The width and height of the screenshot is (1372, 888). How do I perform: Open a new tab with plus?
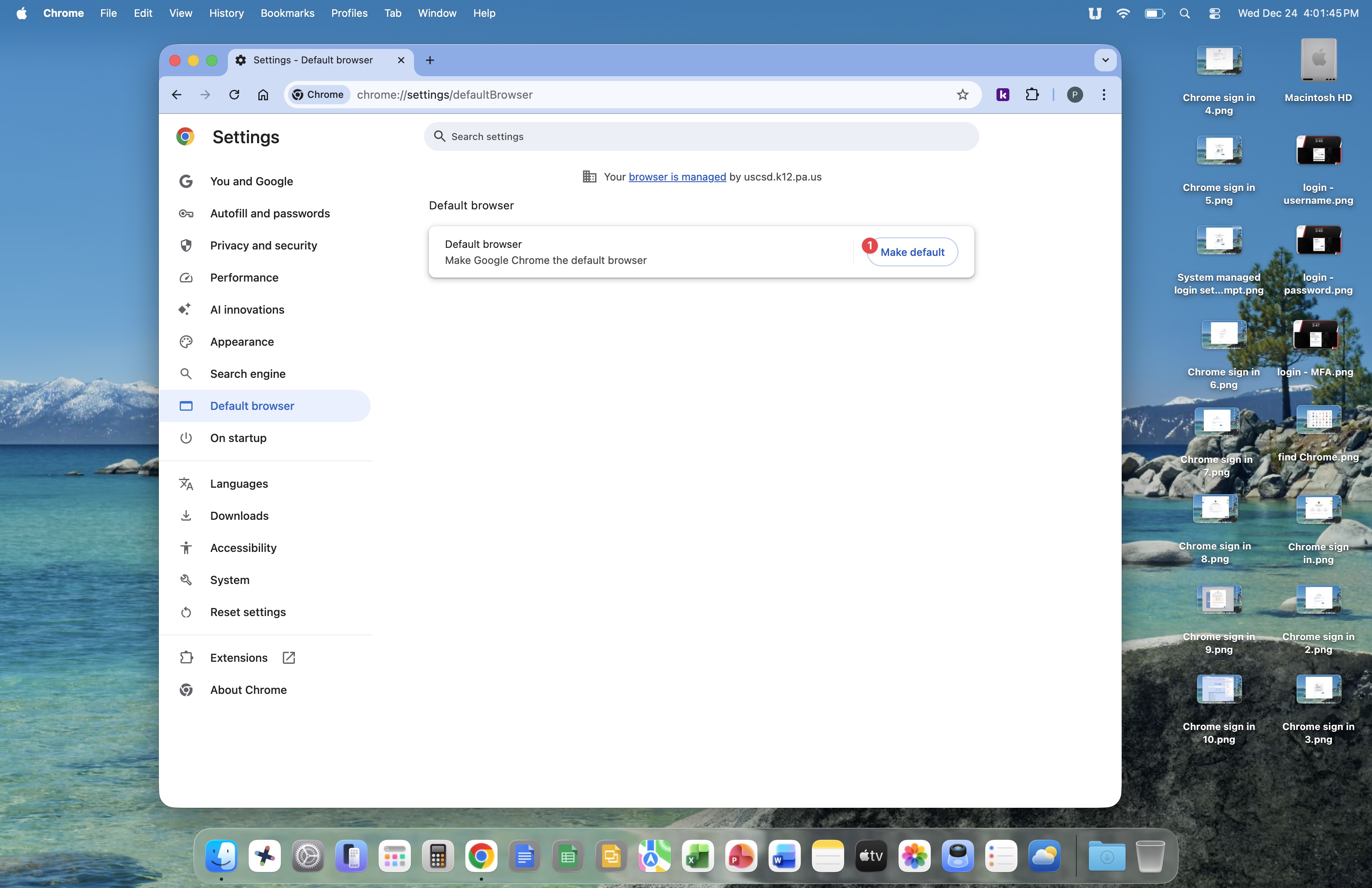click(x=430, y=60)
